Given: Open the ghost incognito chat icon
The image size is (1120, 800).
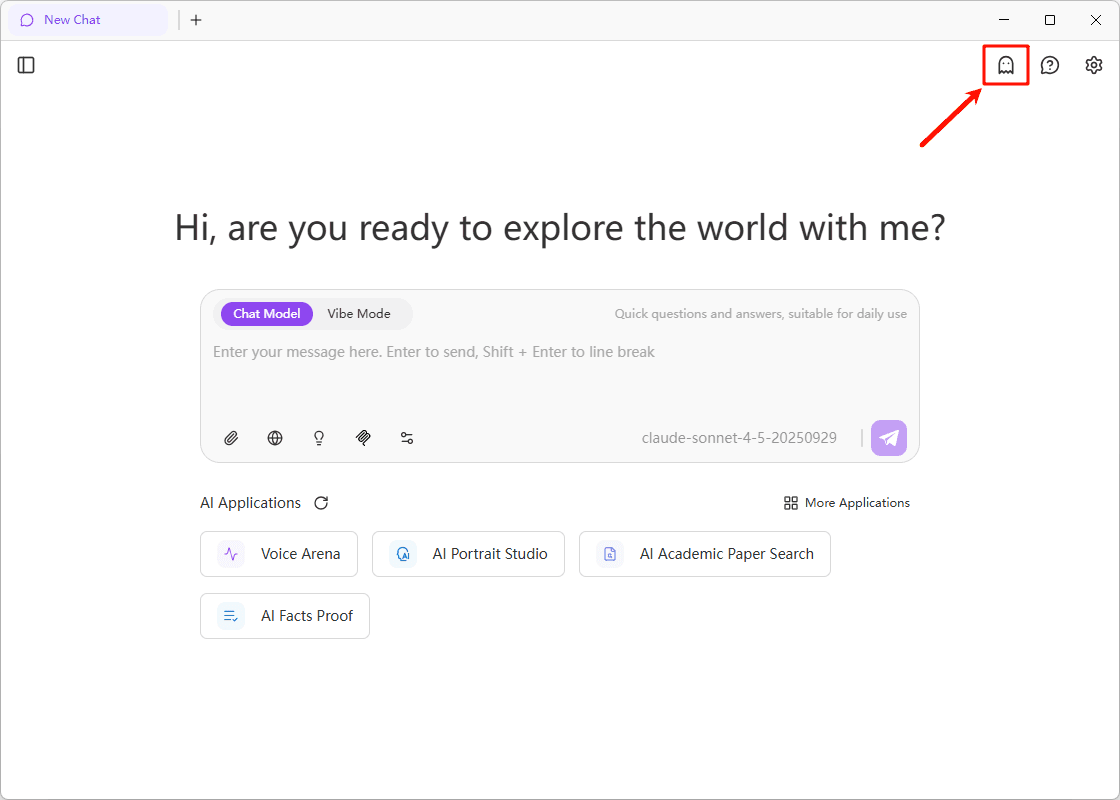Looking at the screenshot, I should pos(1006,65).
